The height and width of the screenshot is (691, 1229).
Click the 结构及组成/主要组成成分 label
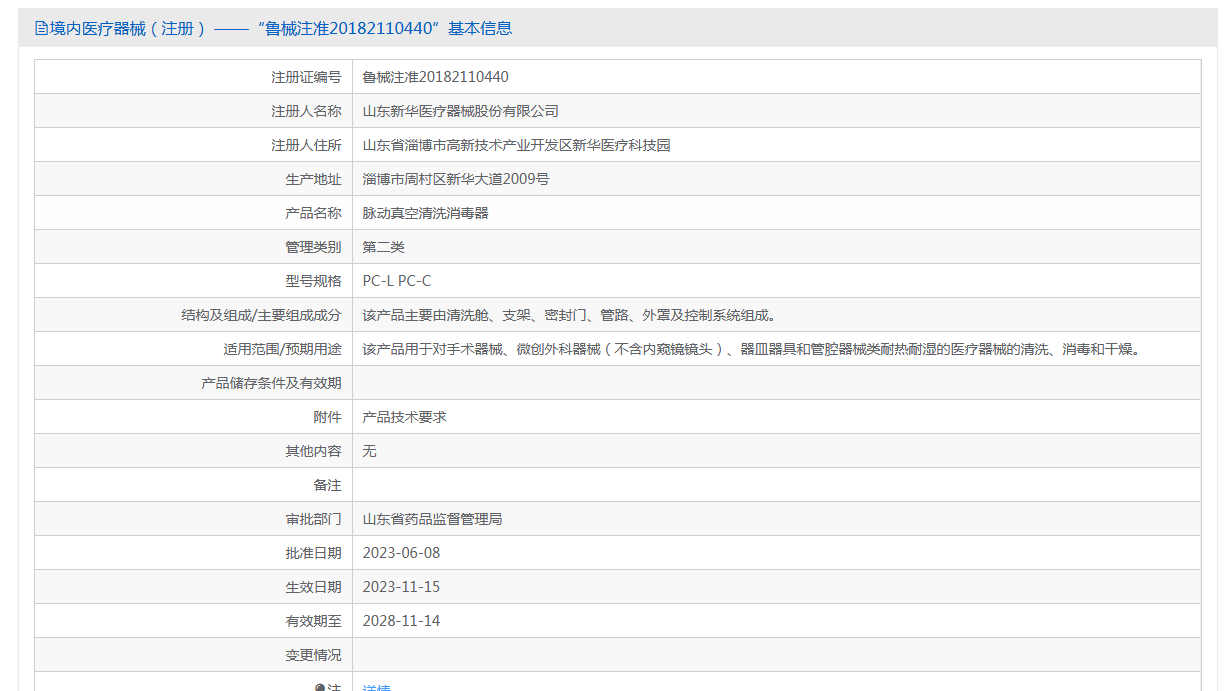click(x=261, y=315)
